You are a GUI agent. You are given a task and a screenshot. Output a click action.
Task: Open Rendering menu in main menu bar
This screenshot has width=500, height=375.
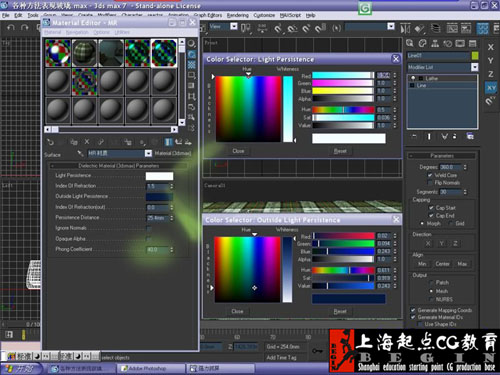[238, 15]
